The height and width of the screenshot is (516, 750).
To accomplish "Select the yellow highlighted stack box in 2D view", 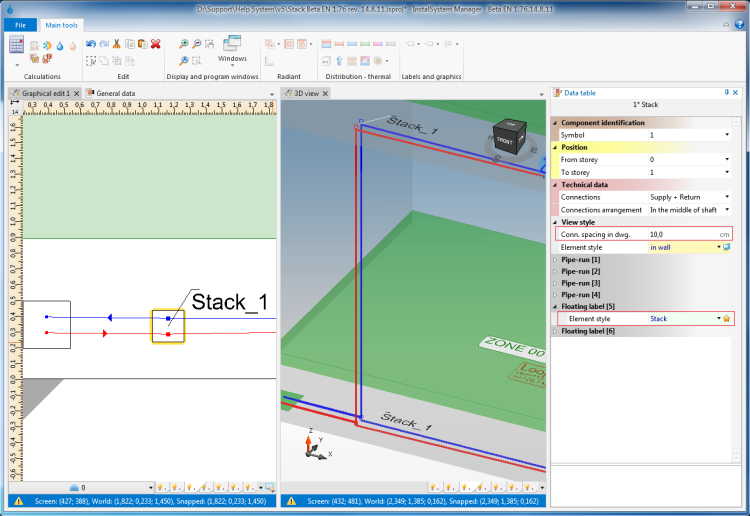I will click(x=168, y=327).
